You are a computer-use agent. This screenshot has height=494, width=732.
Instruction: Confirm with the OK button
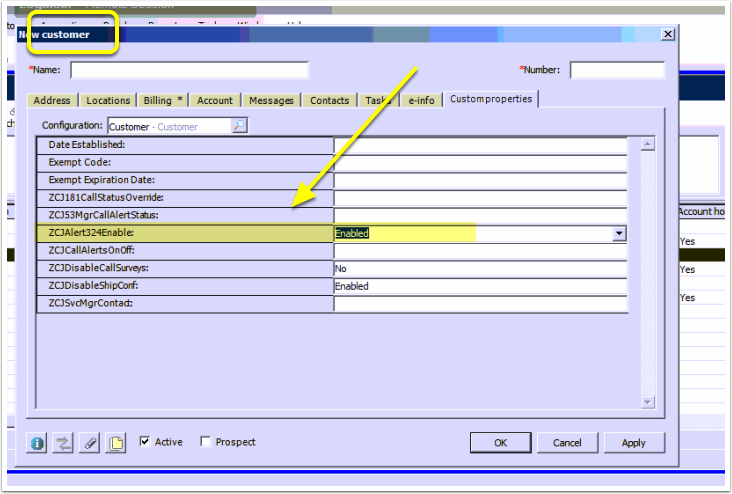point(500,443)
